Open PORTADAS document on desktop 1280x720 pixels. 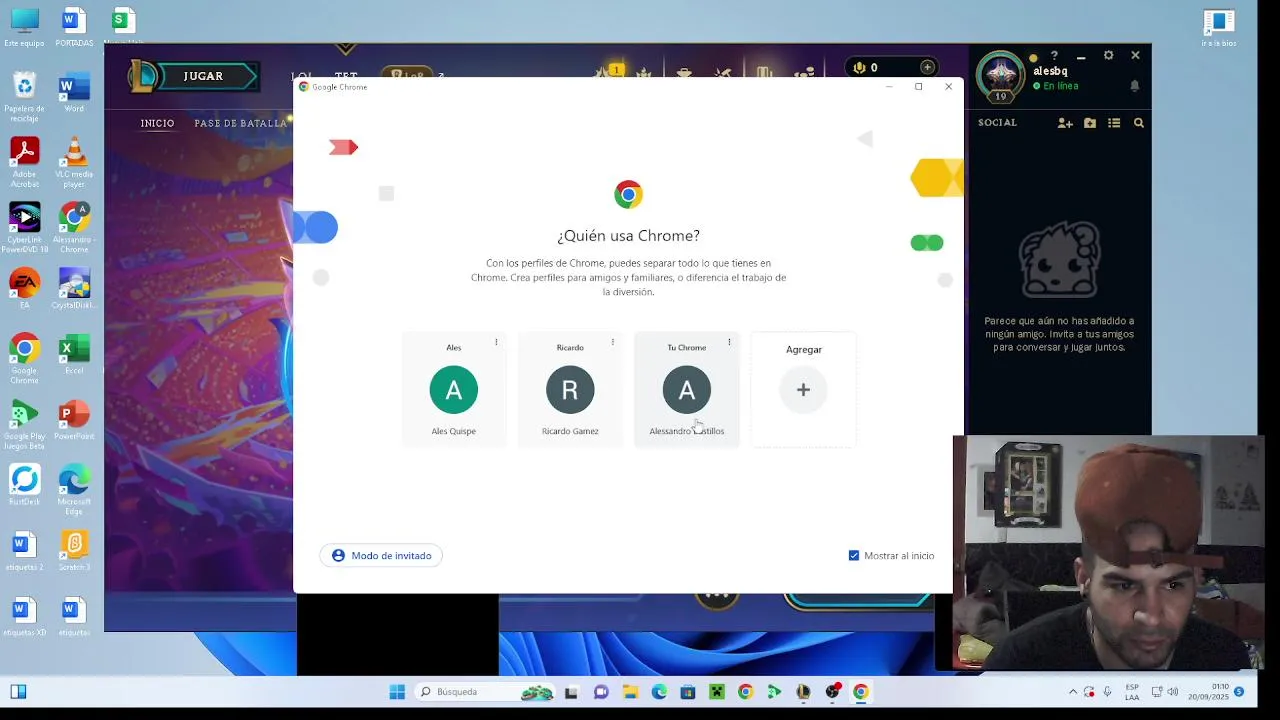coord(74,27)
